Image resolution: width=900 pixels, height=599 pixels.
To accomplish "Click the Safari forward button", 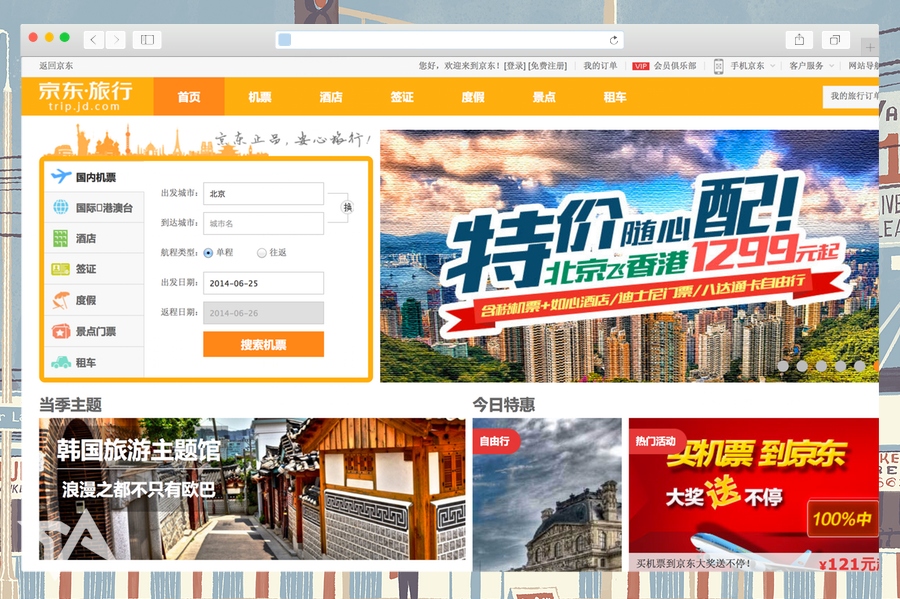I will 116,40.
